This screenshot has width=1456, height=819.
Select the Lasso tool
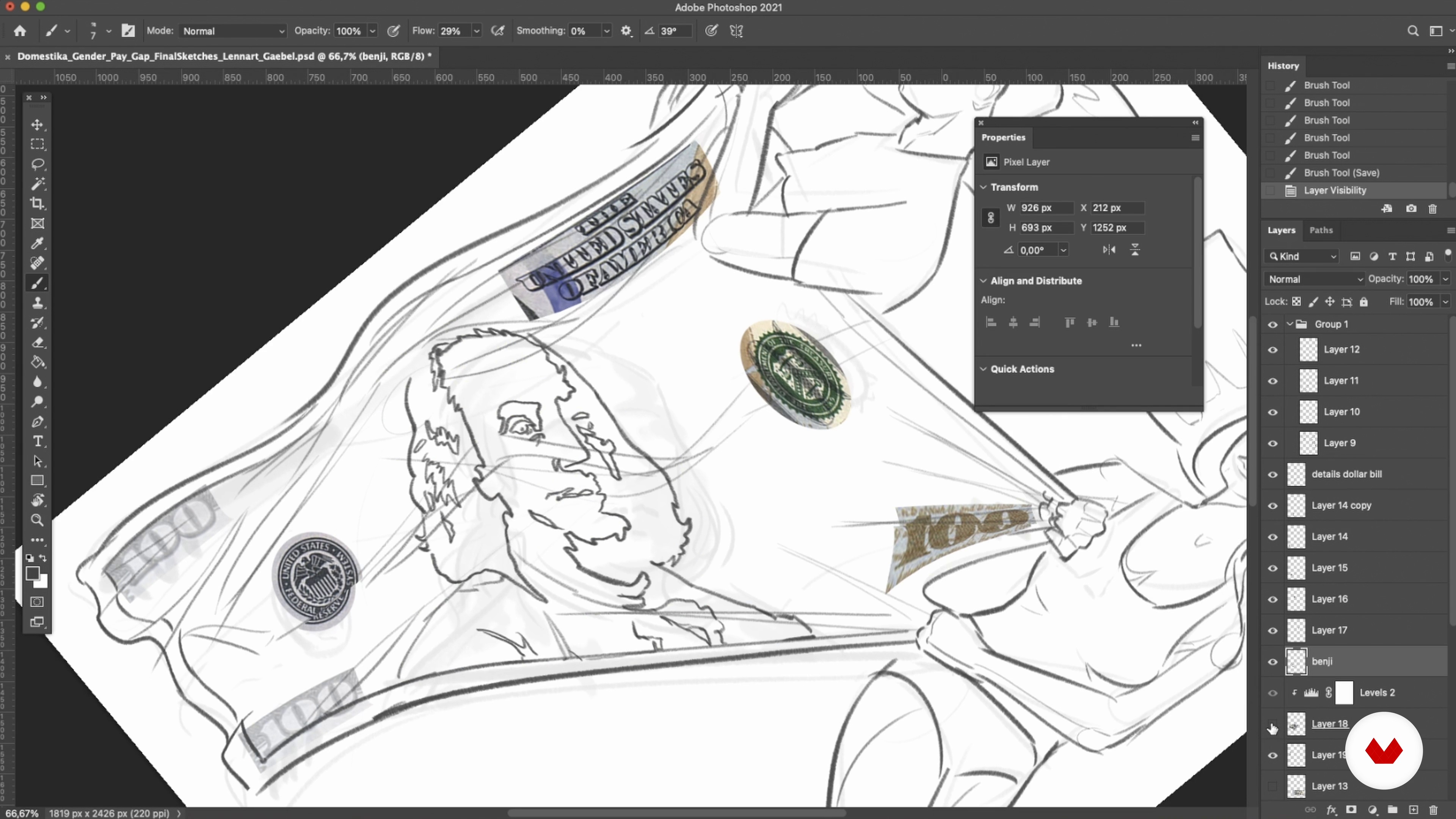[x=37, y=164]
